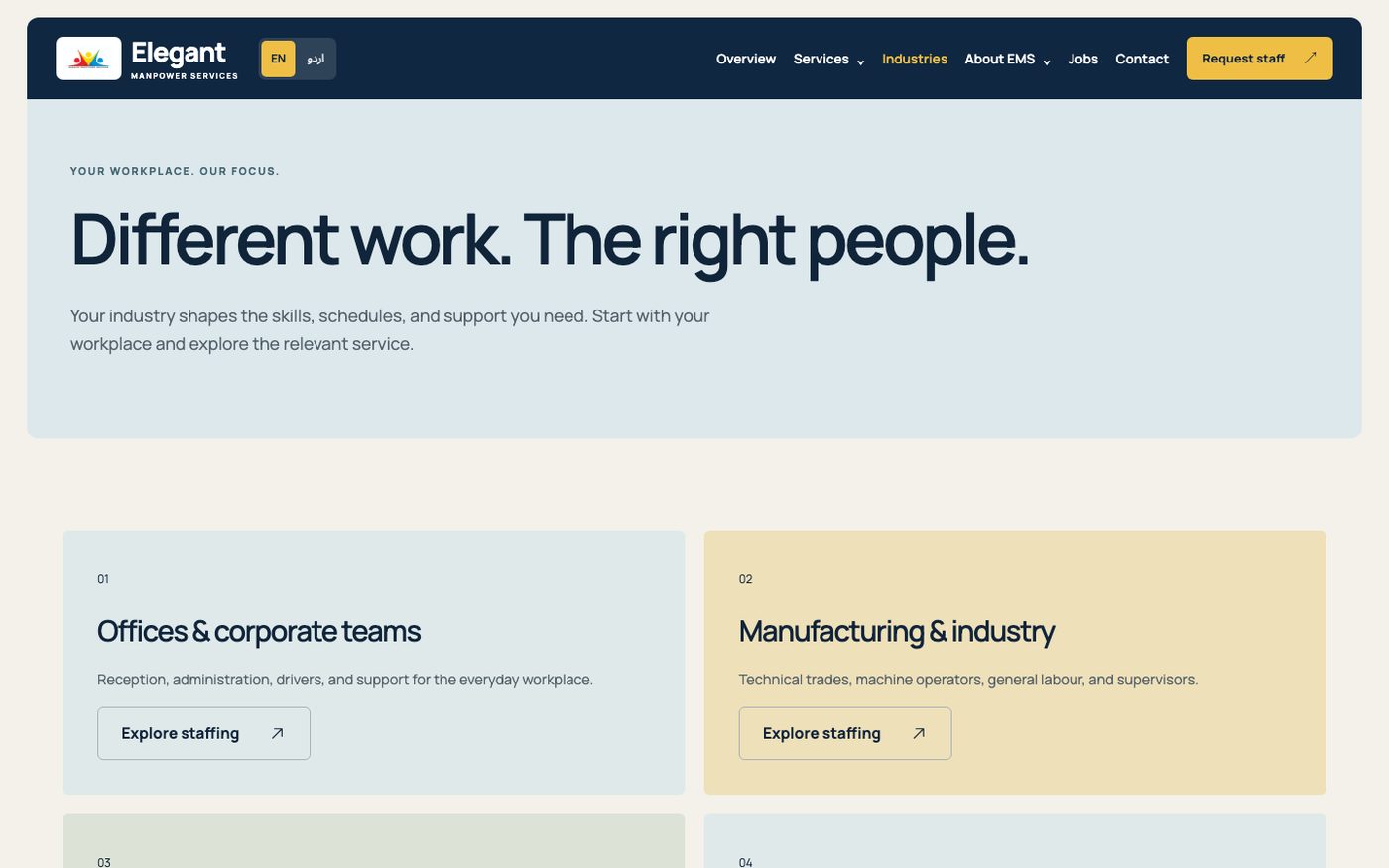1389x868 pixels.
Task: Click the arrow icon under Offices & corporate teams
Action: [x=278, y=733]
